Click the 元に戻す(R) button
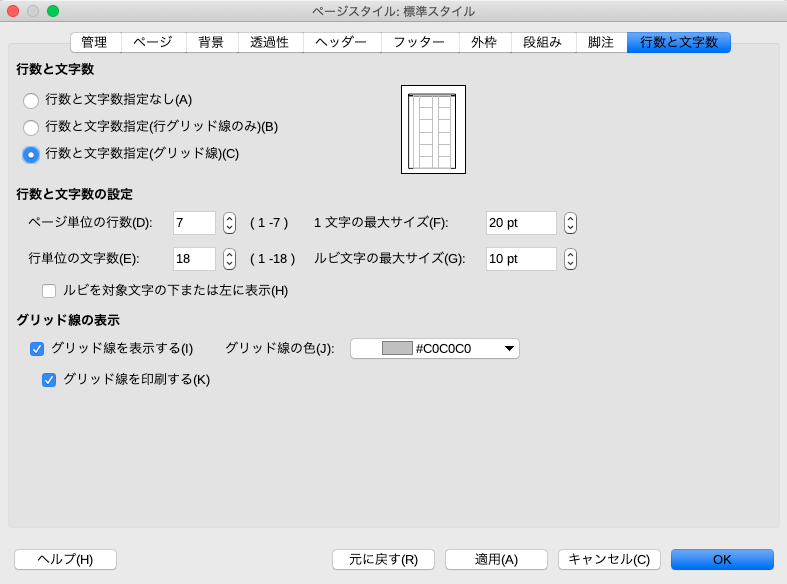787x584 pixels. (x=383, y=559)
